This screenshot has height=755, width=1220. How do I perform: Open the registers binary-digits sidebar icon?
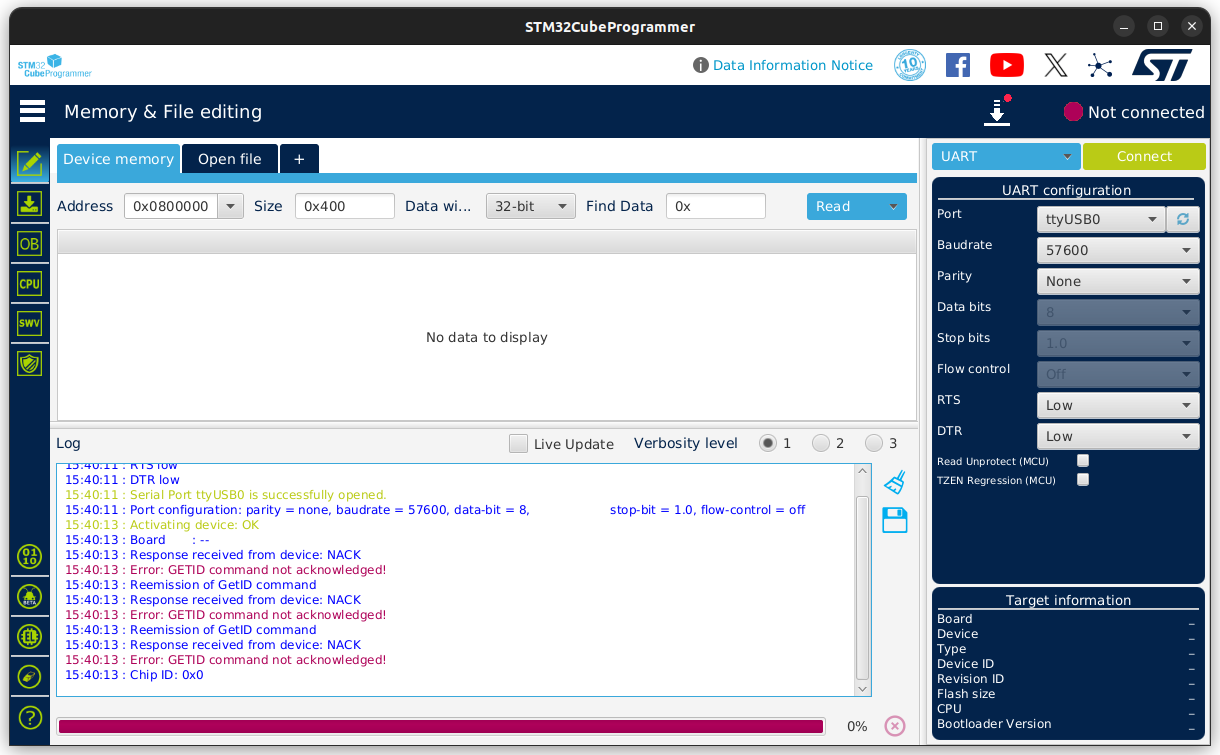coord(30,556)
